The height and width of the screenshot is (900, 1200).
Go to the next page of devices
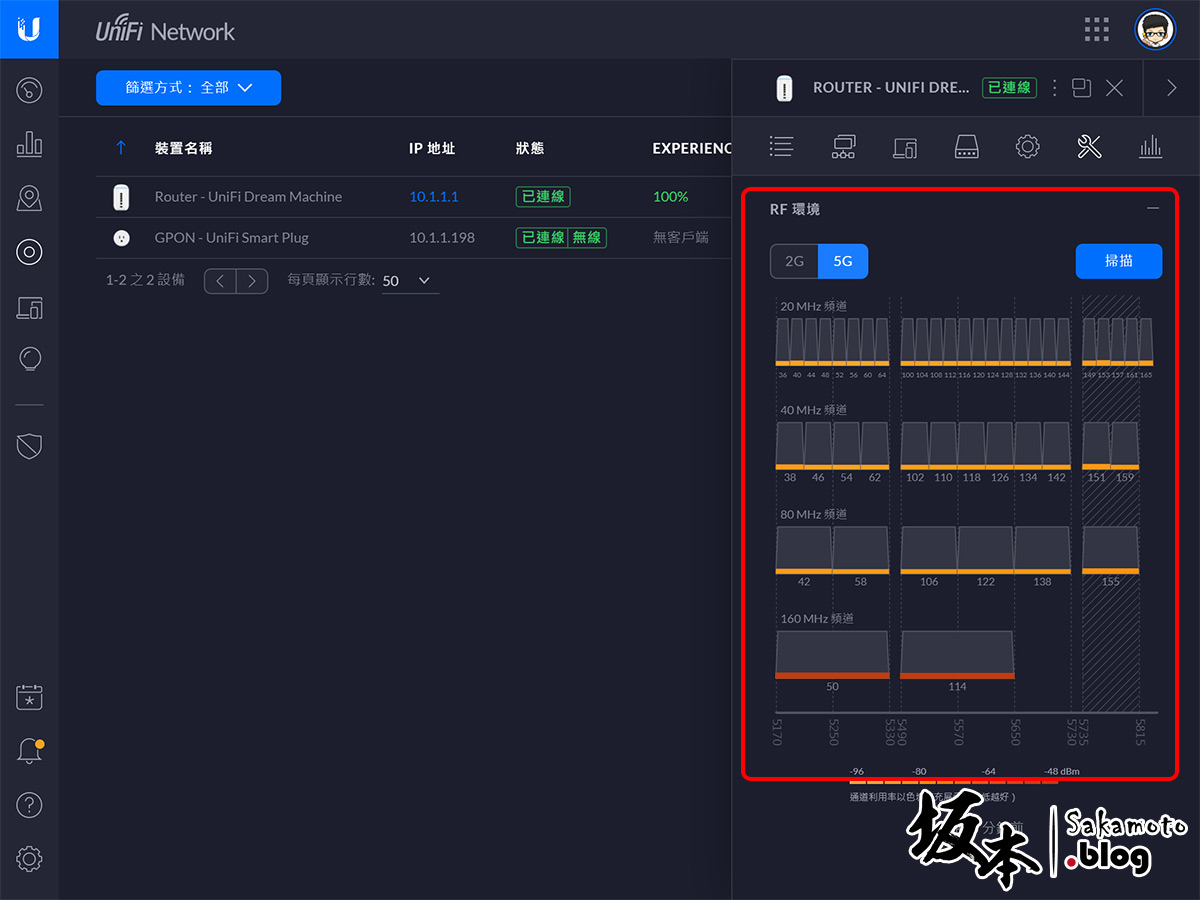(252, 281)
